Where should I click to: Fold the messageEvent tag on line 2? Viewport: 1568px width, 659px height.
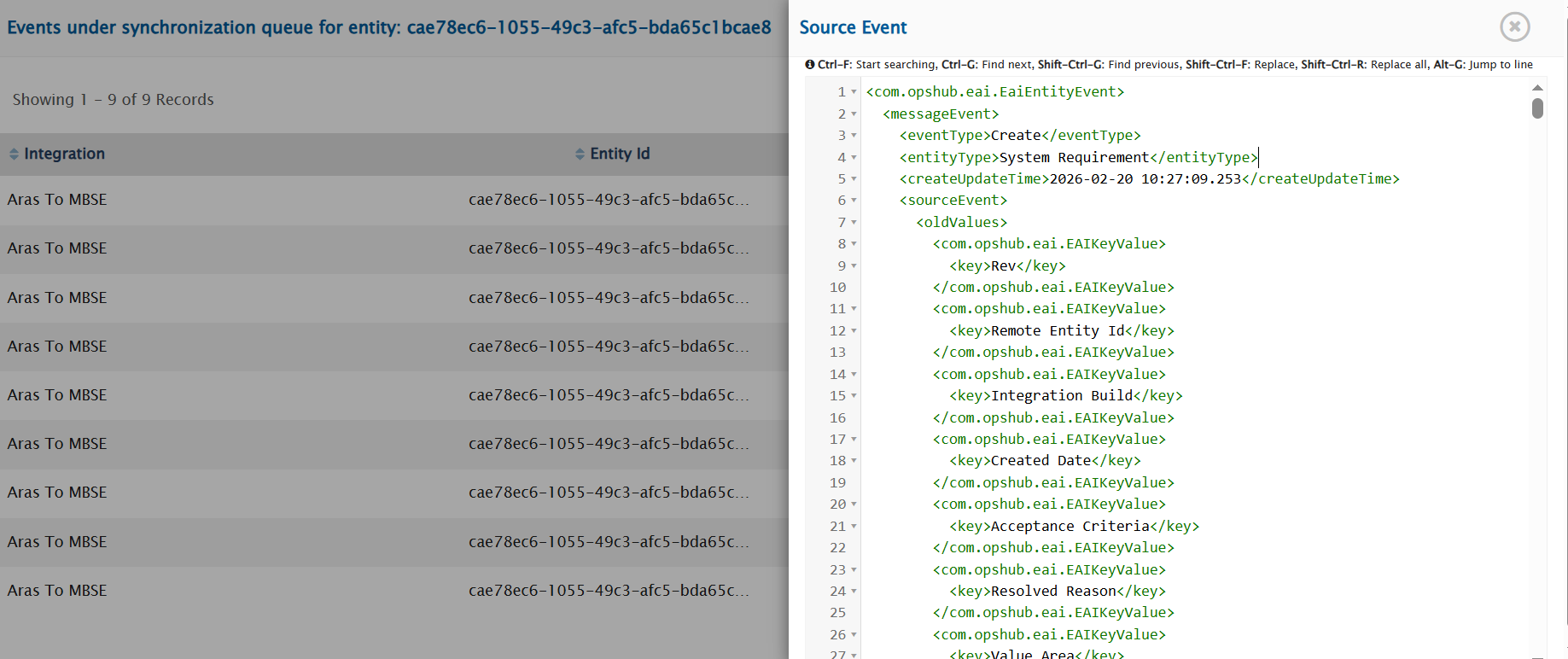[854, 114]
